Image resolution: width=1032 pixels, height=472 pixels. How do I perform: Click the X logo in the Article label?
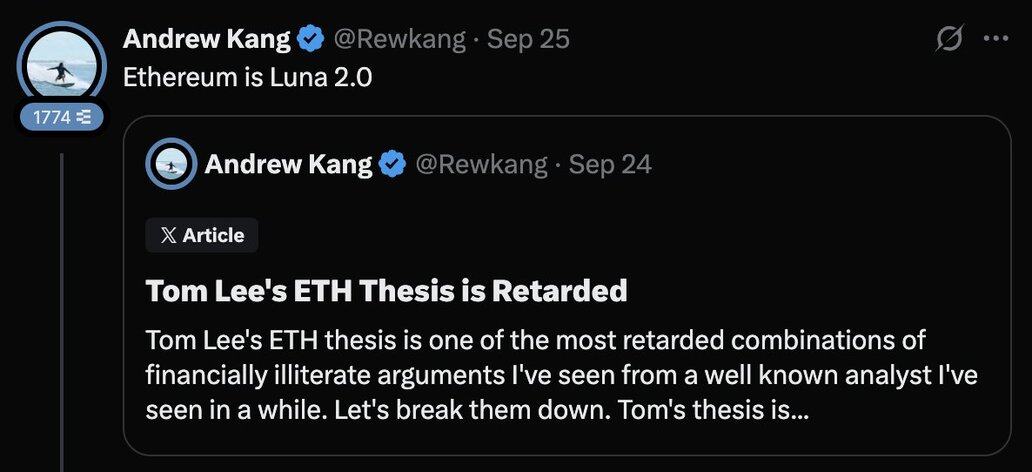click(x=169, y=235)
